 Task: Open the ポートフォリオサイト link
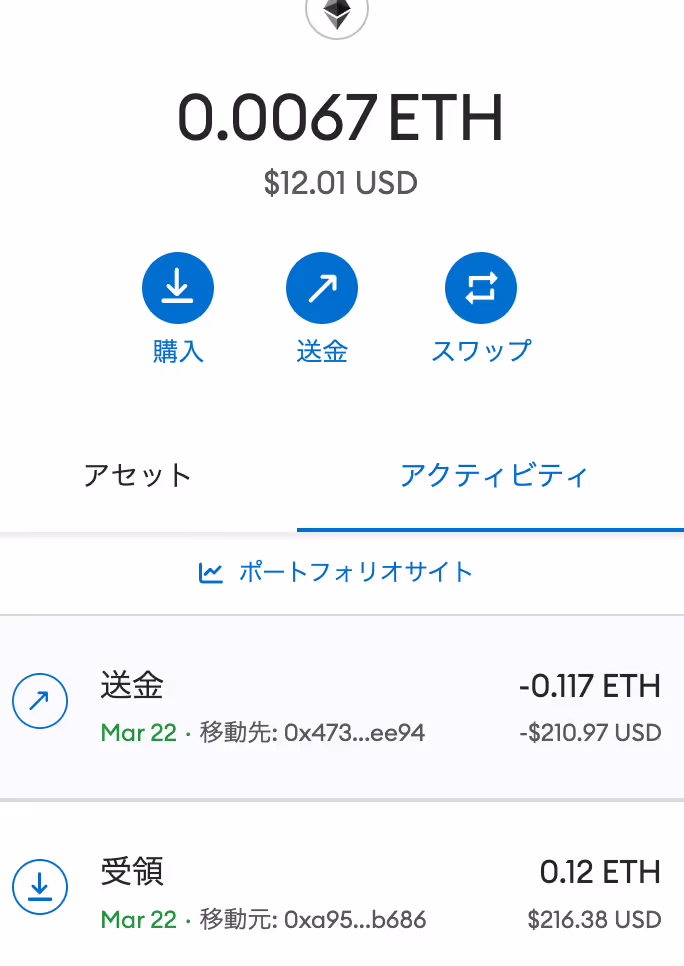point(355,573)
